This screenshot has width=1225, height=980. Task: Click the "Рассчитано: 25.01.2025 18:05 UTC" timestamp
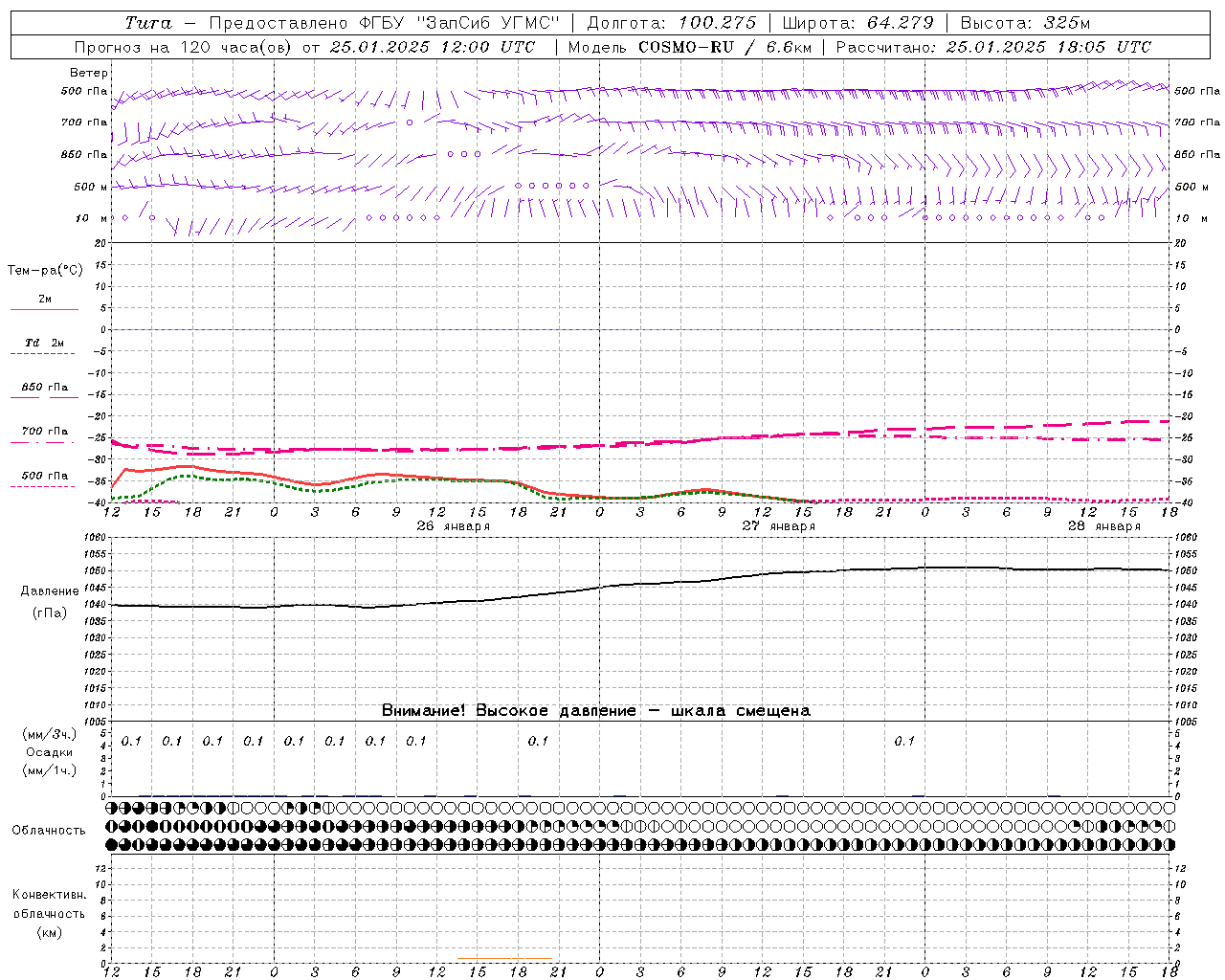[x=993, y=47]
